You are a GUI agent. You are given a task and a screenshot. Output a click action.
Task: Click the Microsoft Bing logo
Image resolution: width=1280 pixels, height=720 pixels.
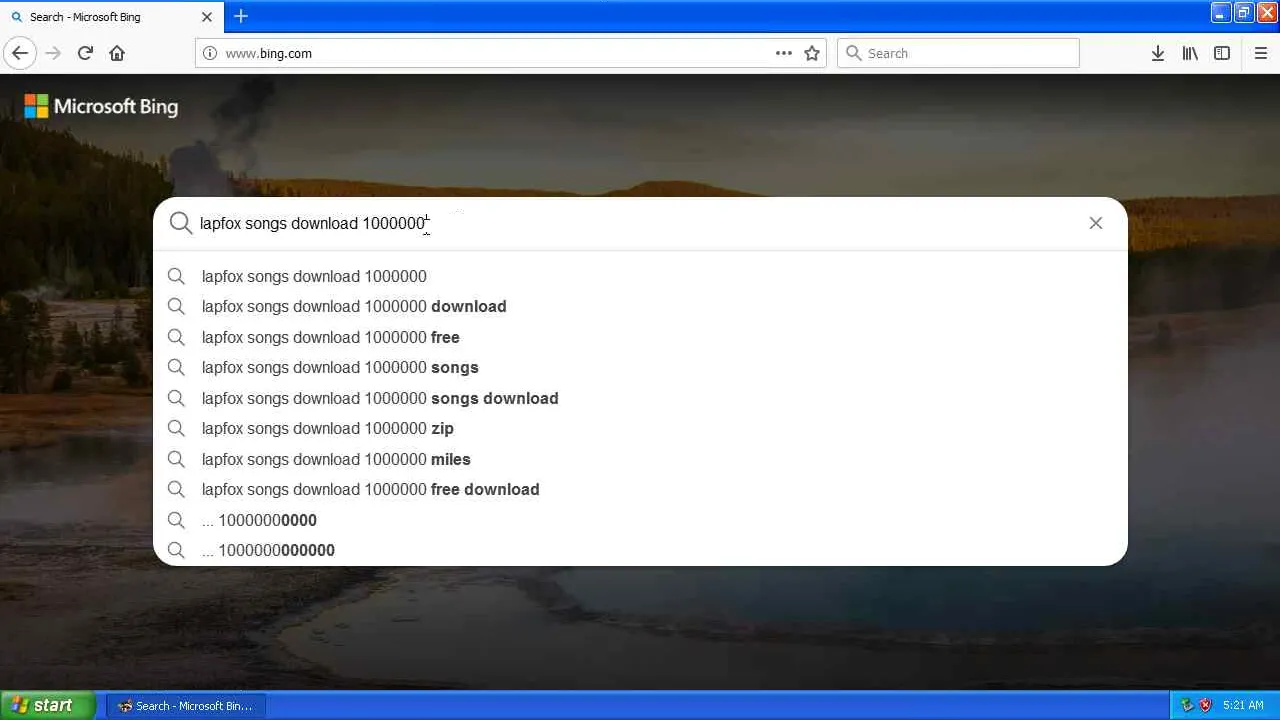click(x=101, y=106)
